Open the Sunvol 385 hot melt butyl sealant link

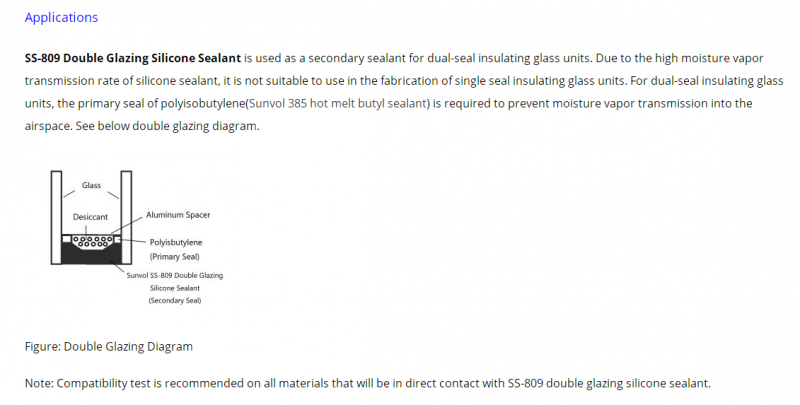click(x=338, y=104)
